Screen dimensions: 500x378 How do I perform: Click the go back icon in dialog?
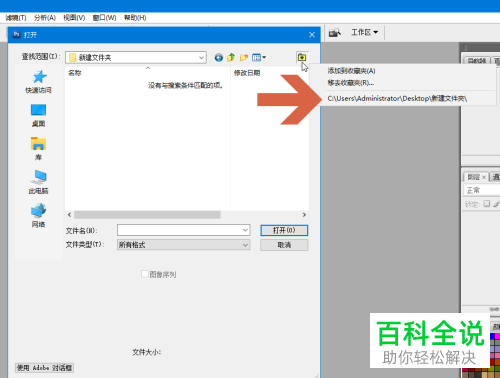point(219,58)
